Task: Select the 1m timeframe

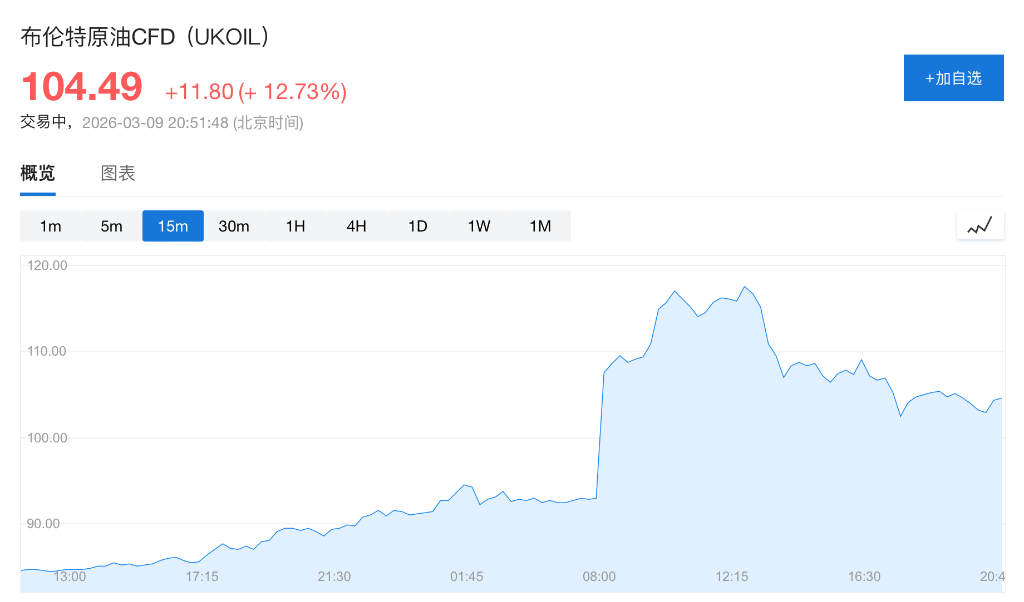Action: [51, 226]
